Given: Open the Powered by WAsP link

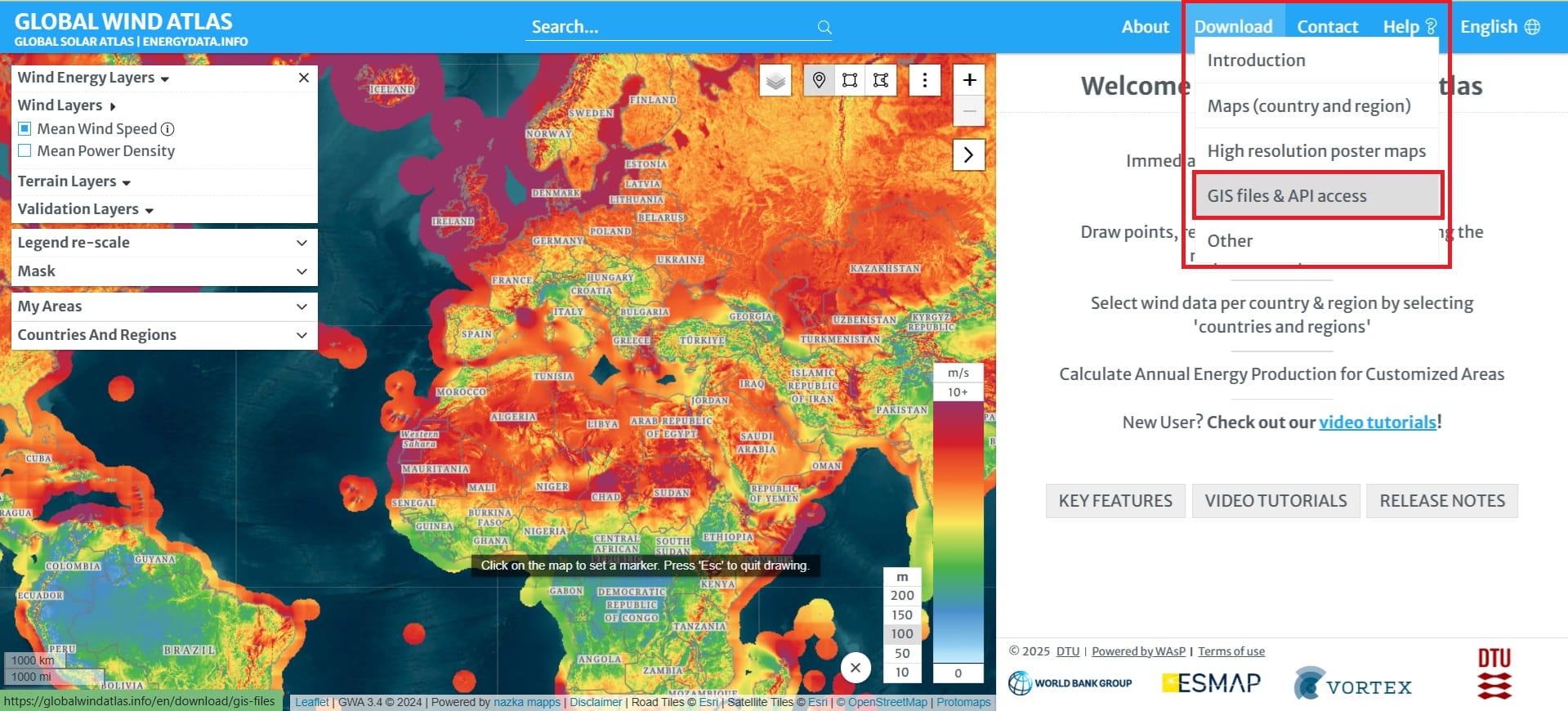Looking at the screenshot, I should click(1138, 651).
